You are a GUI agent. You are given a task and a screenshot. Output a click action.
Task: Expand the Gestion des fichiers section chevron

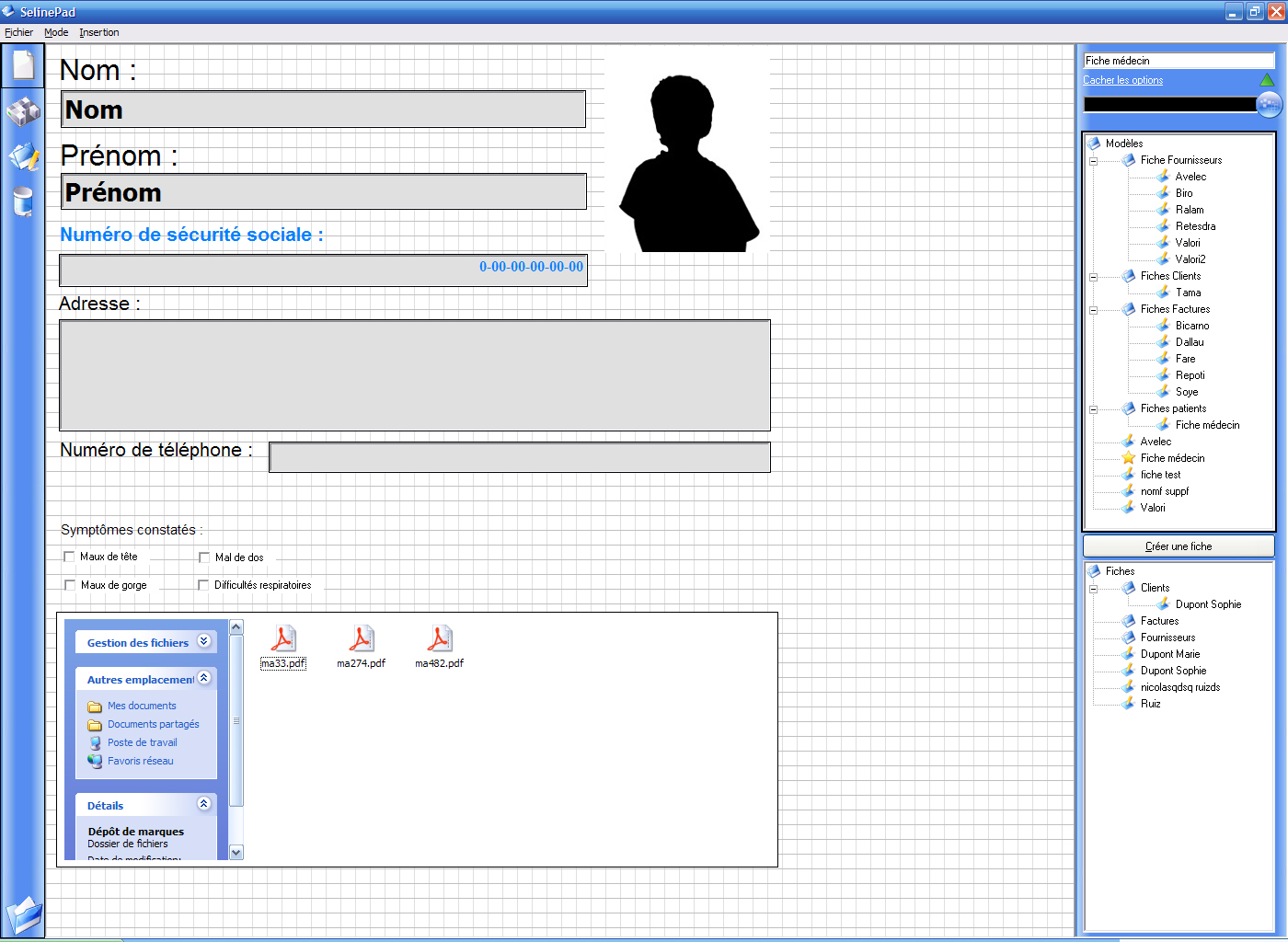[204, 641]
